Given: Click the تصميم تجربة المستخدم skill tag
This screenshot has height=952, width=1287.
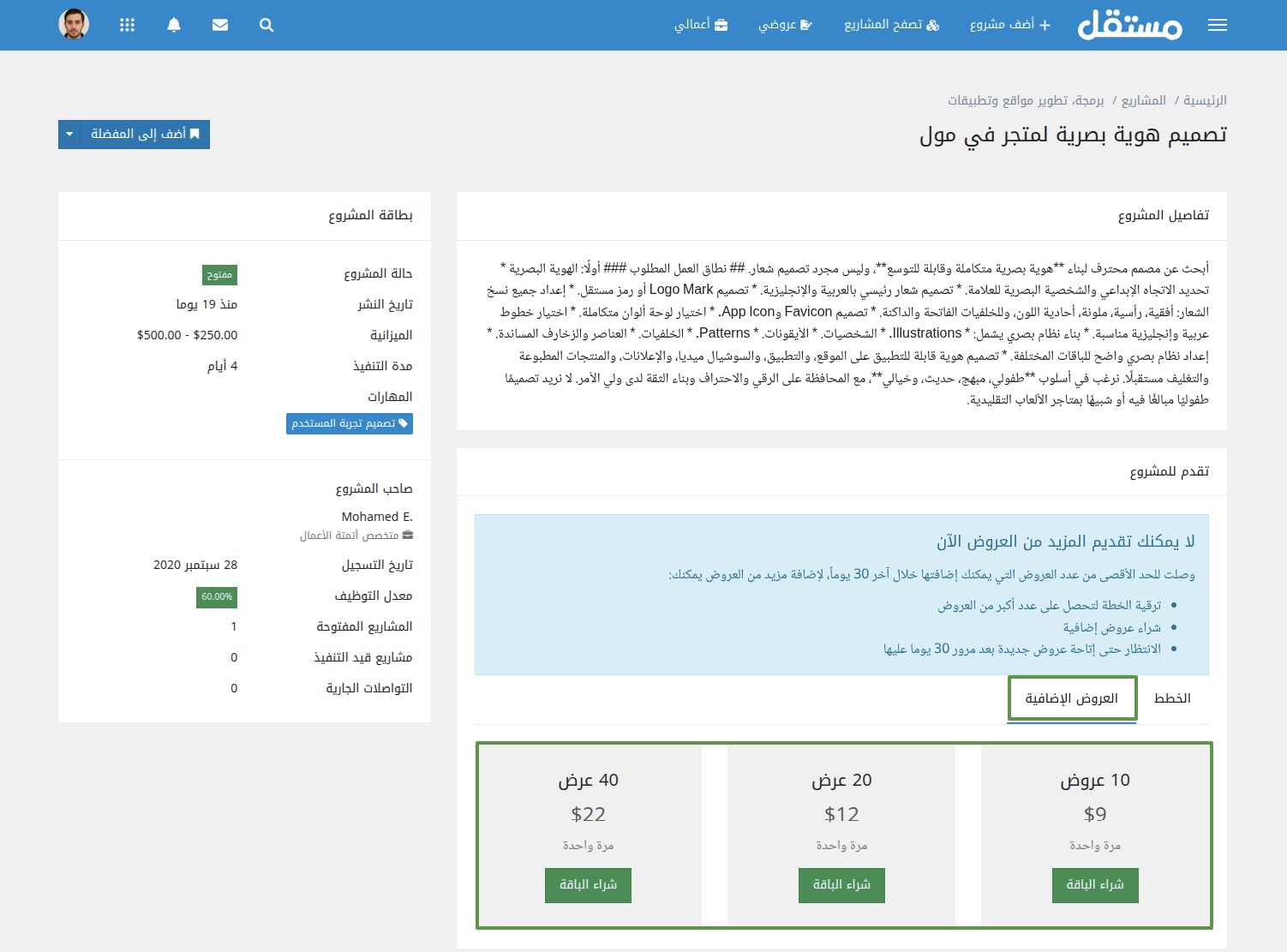Looking at the screenshot, I should tap(350, 423).
